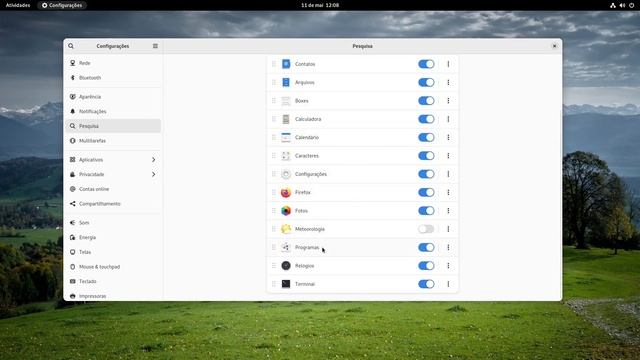Open Compartilhamento in the sidebar
Screen dimensions: 640x360
pyautogui.click(x=113, y=204)
